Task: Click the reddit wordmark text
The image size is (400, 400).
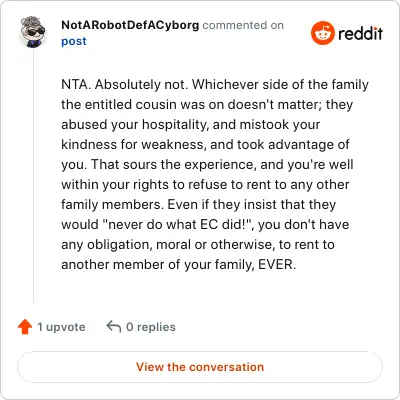Action: click(x=360, y=33)
